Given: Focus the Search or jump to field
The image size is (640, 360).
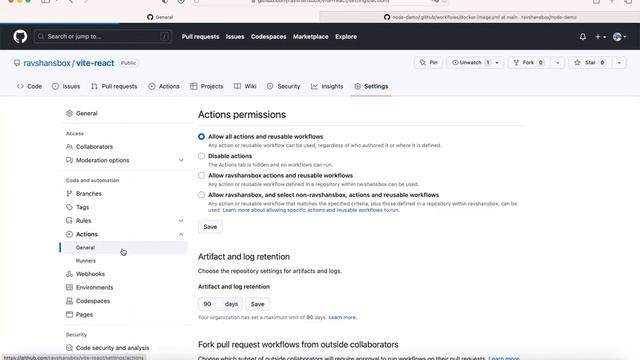Looking at the screenshot, I should pyautogui.click(x=103, y=36).
